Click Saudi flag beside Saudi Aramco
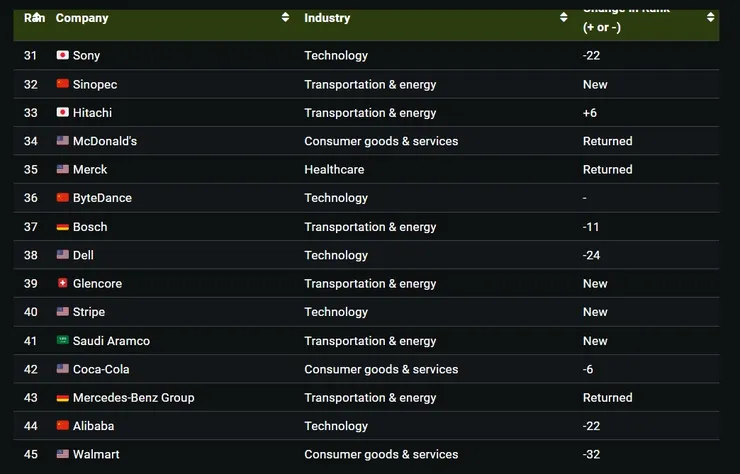The width and height of the screenshot is (740, 474). (x=62, y=340)
